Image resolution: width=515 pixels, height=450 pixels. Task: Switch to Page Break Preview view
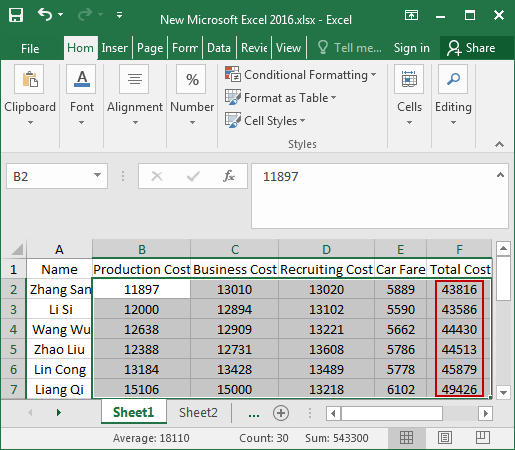pyautogui.click(x=483, y=437)
